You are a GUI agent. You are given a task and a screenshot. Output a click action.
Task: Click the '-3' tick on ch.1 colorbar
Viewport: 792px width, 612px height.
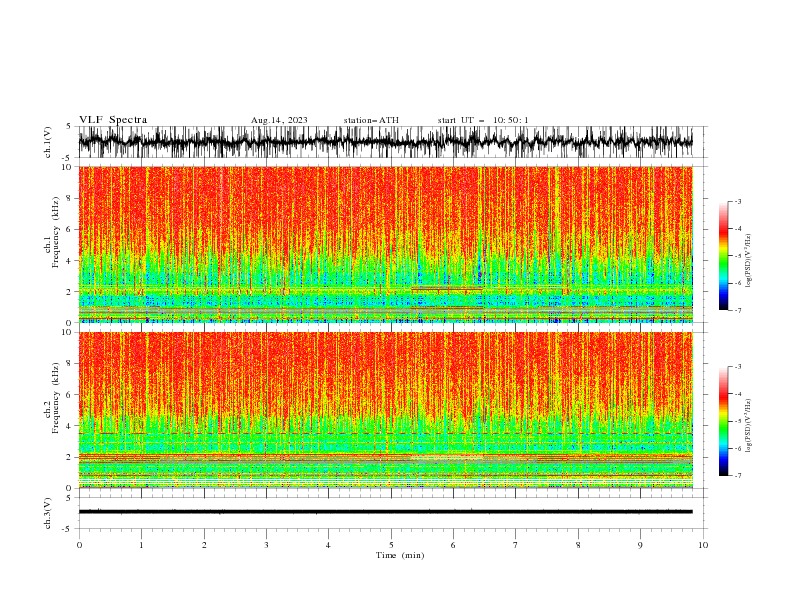[x=738, y=201]
